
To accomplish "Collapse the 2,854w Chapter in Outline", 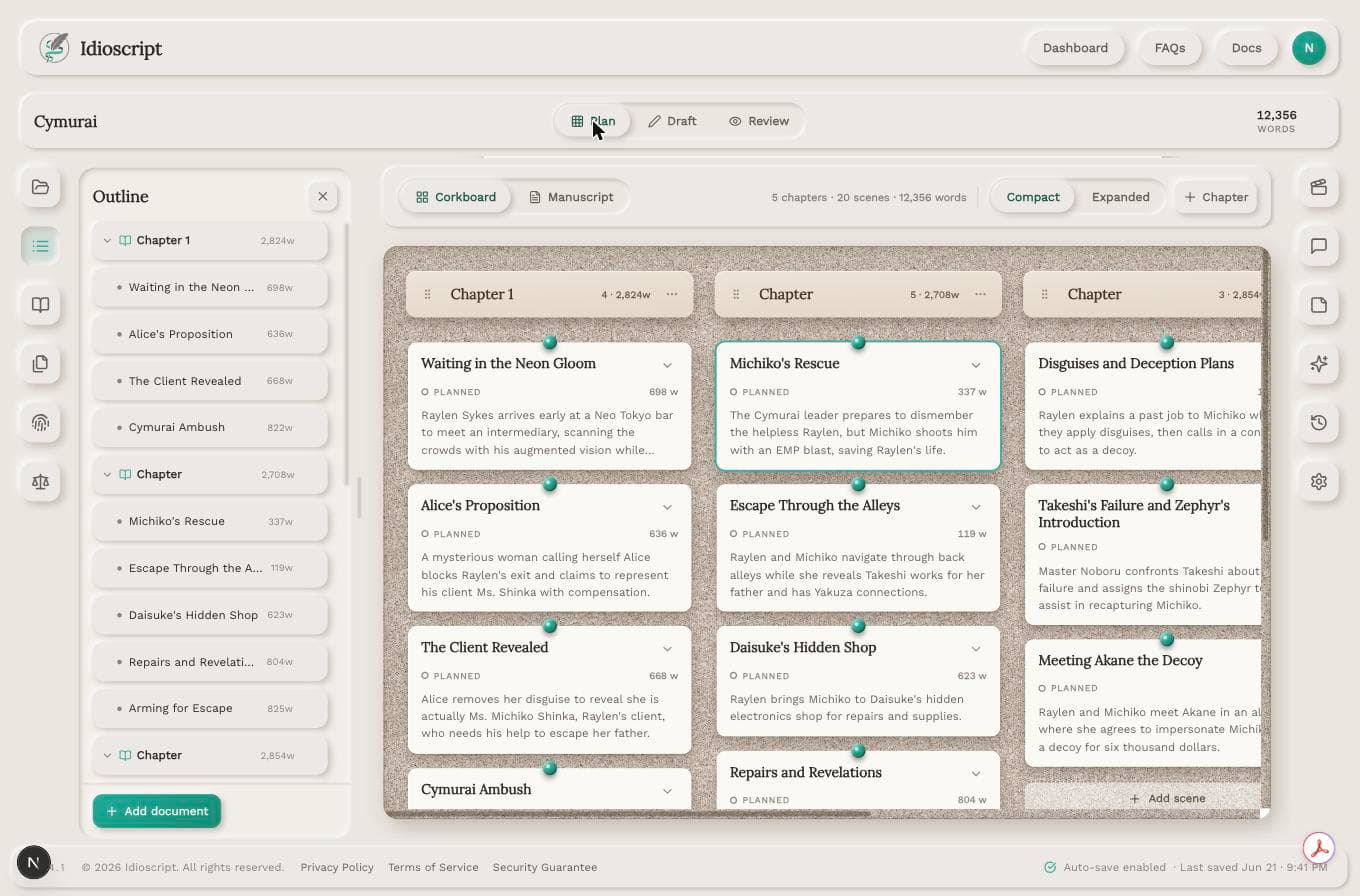I will tap(107, 755).
